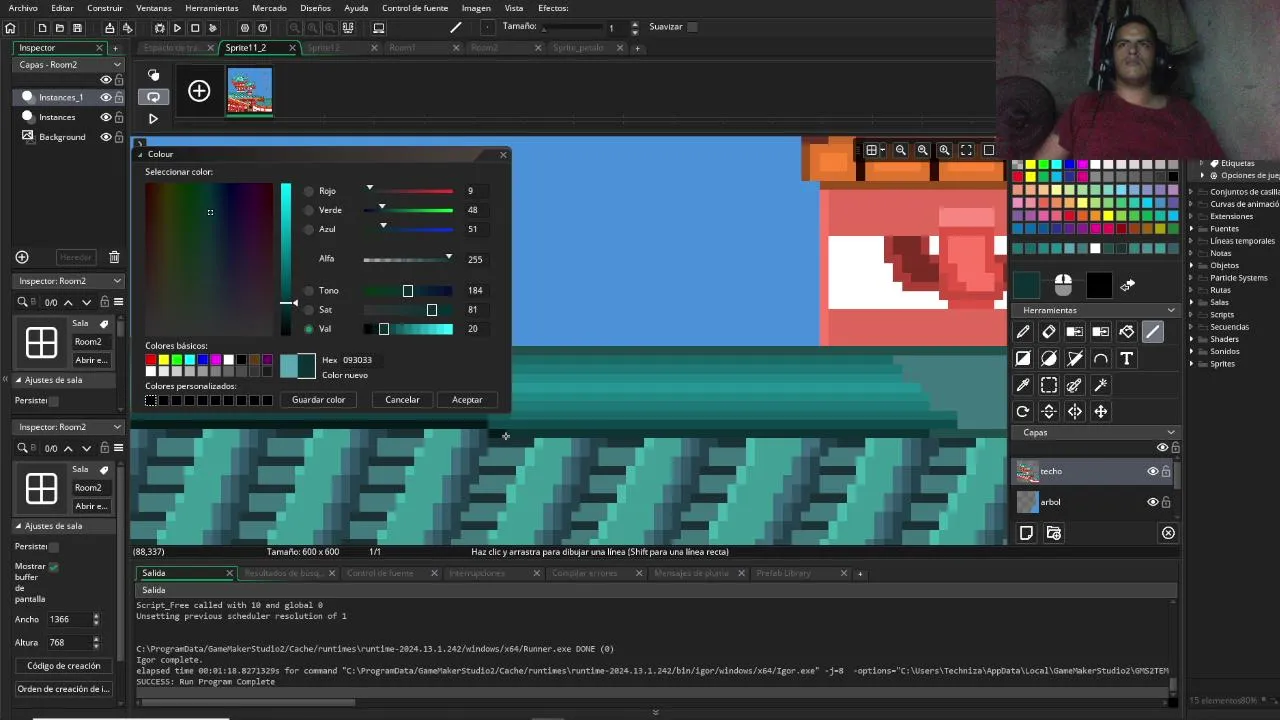Toggle lock on the techo layer

pyautogui.click(x=1166, y=471)
